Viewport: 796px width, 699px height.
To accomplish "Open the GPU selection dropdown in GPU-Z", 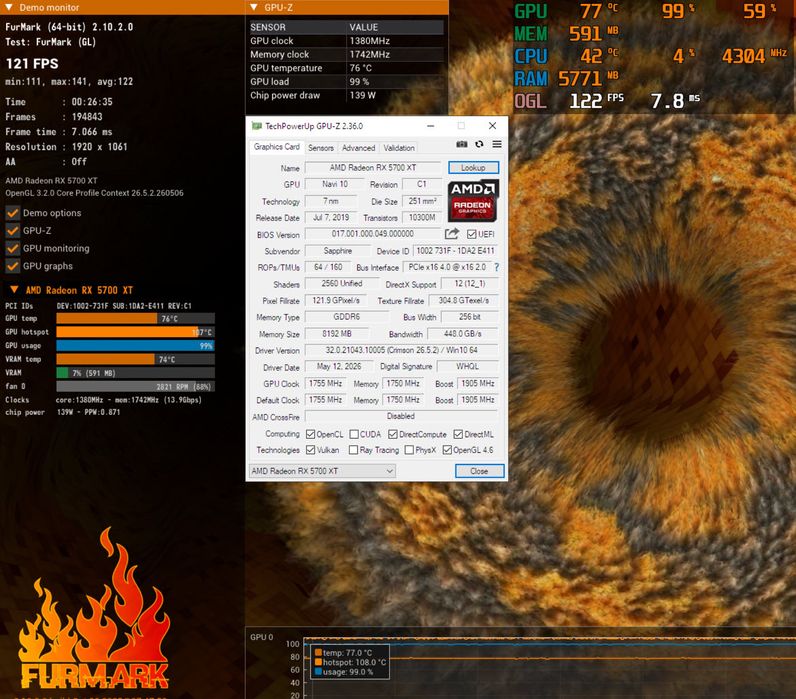I will click(322, 471).
